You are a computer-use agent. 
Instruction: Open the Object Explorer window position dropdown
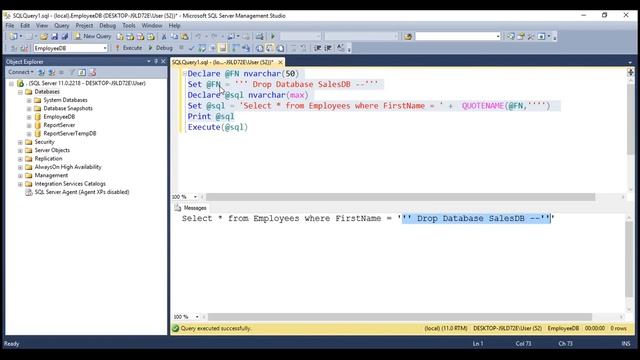[x=149, y=61]
